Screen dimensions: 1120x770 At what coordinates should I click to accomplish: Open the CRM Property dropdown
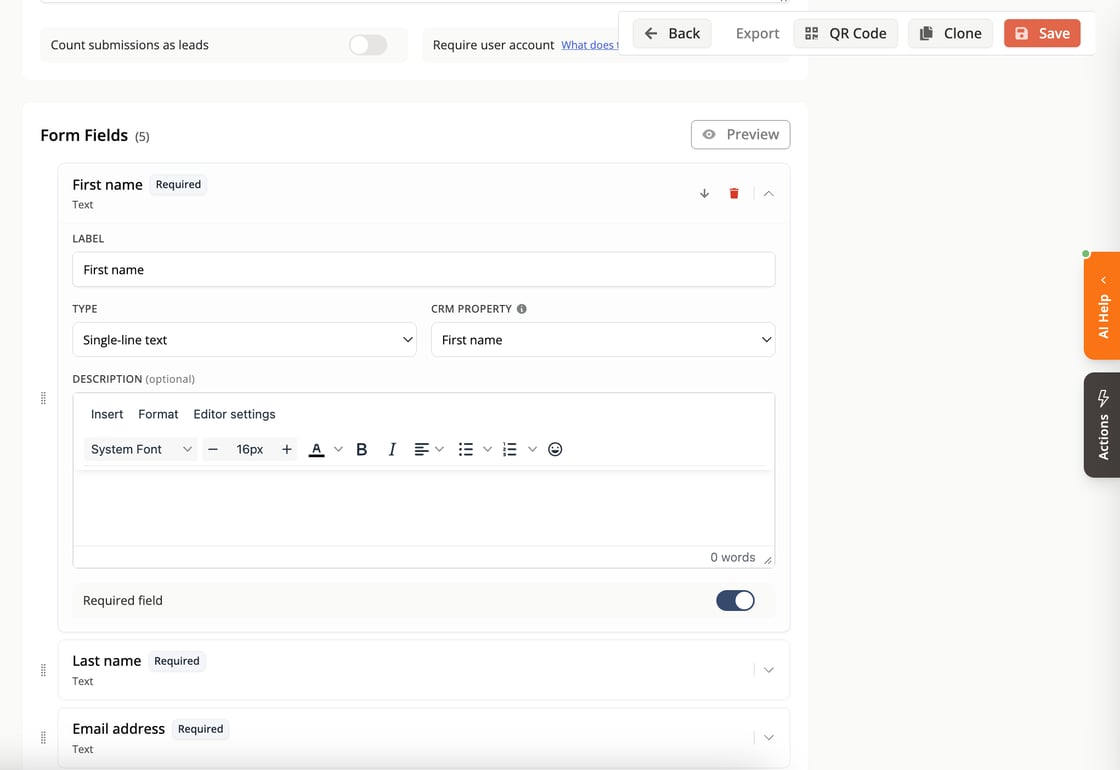tap(603, 340)
